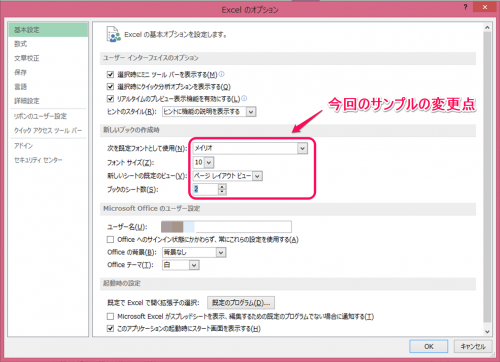The image size is (500, 362).
Task: Click the OK button
Action: pyautogui.click(x=429, y=346)
